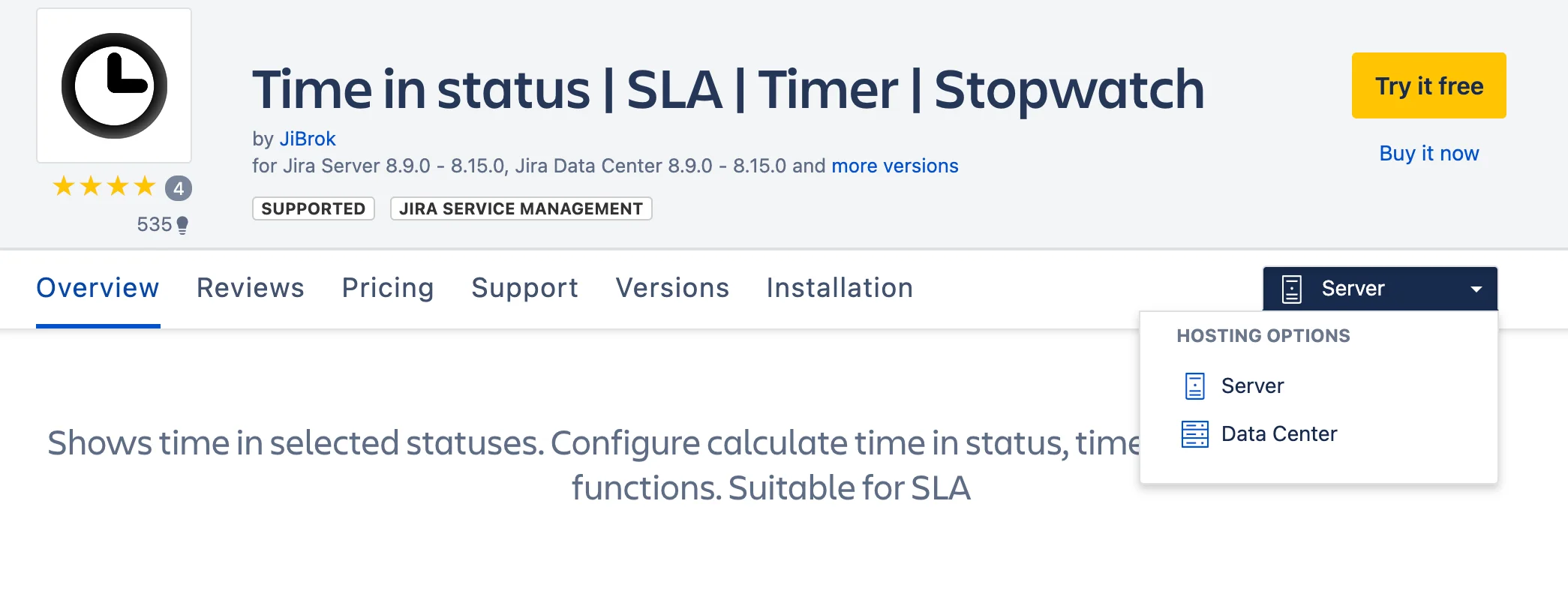Switch to the Pricing tab

pos(388,288)
